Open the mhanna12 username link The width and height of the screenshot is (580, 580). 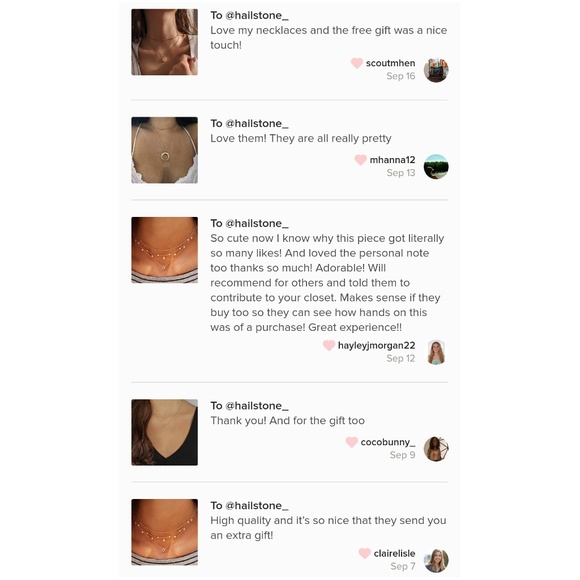[x=392, y=160]
